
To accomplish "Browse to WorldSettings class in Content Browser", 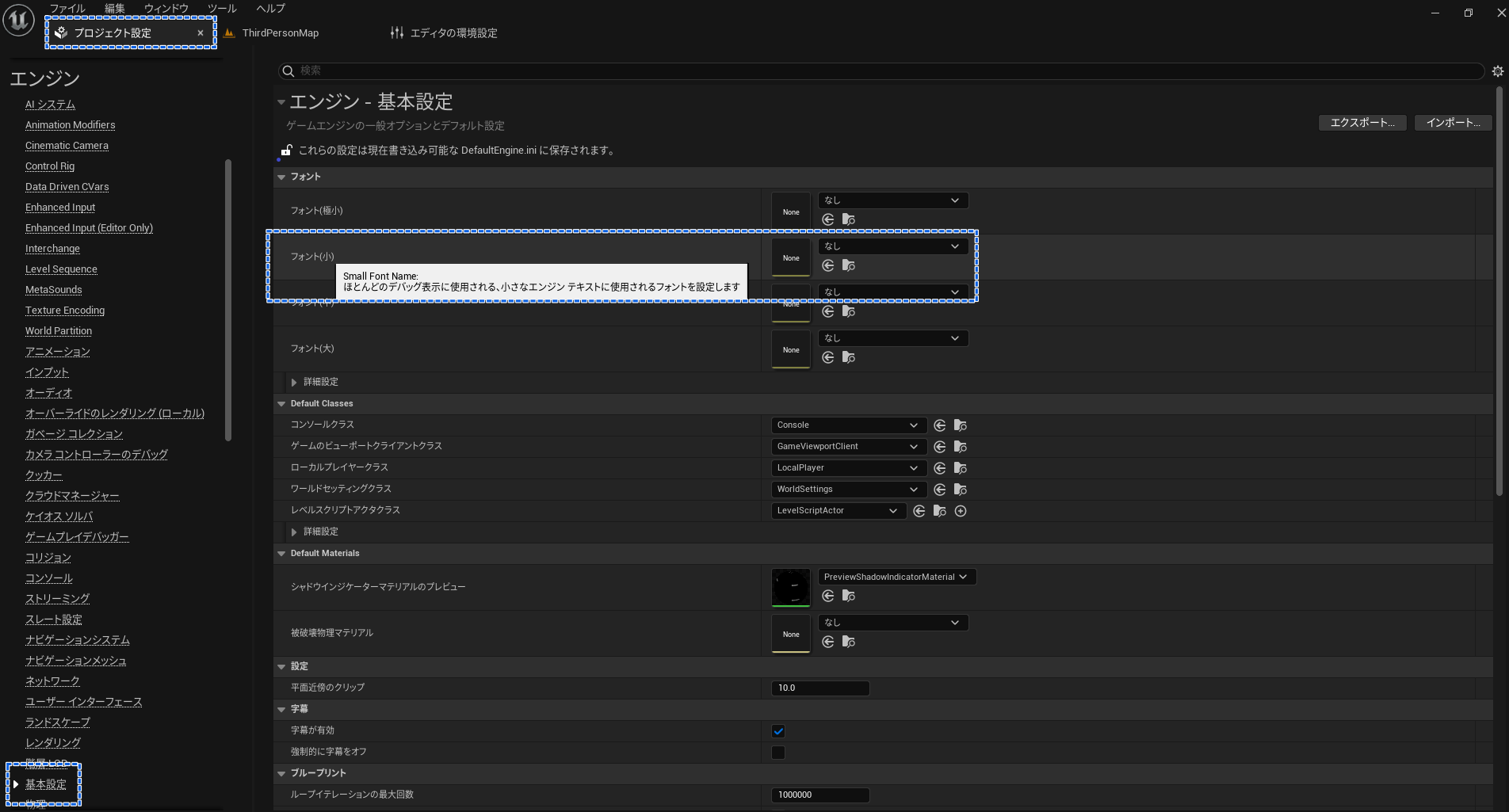I will (960, 490).
